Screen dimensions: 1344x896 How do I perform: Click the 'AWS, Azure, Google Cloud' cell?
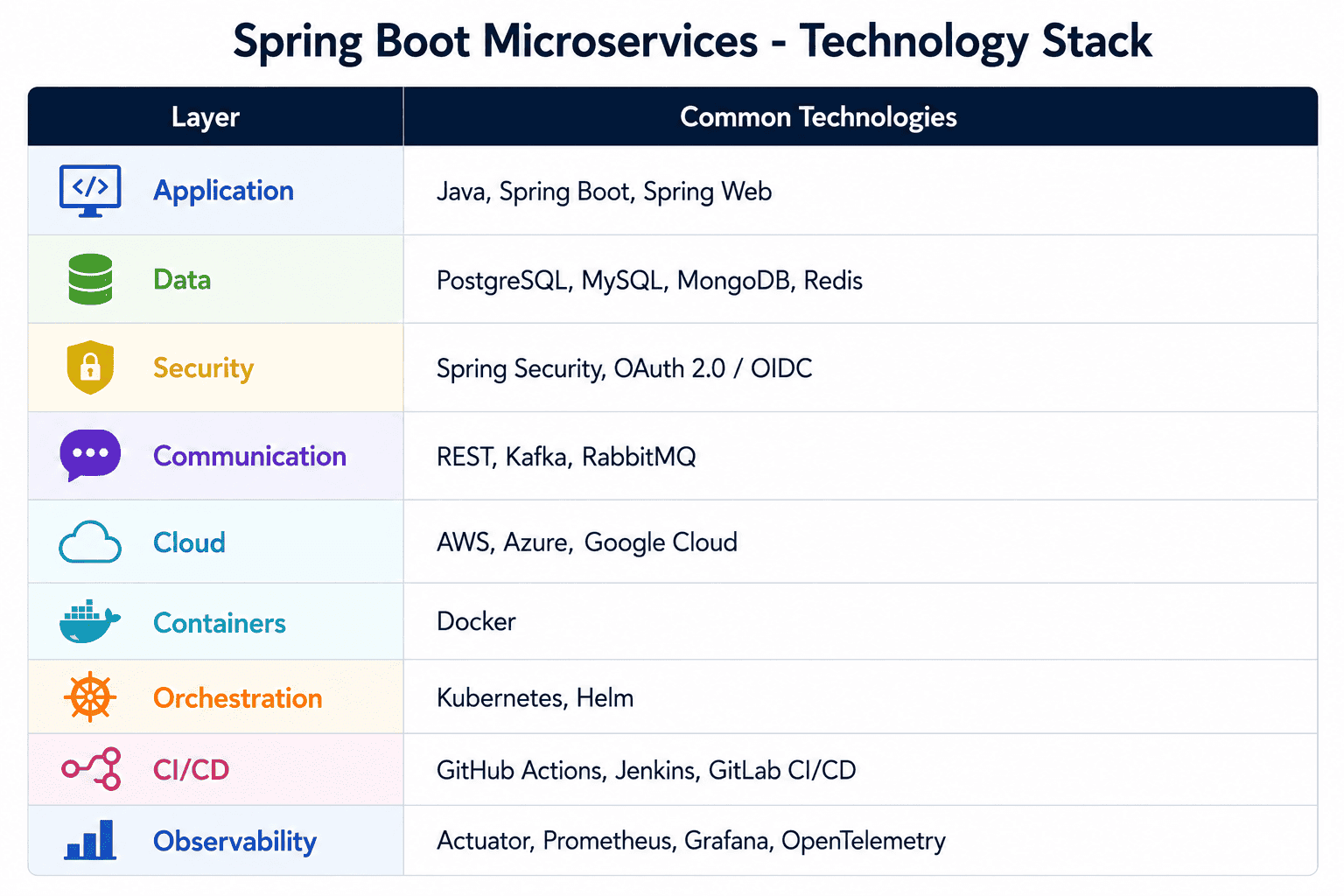pyautogui.click(x=860, y=542)
